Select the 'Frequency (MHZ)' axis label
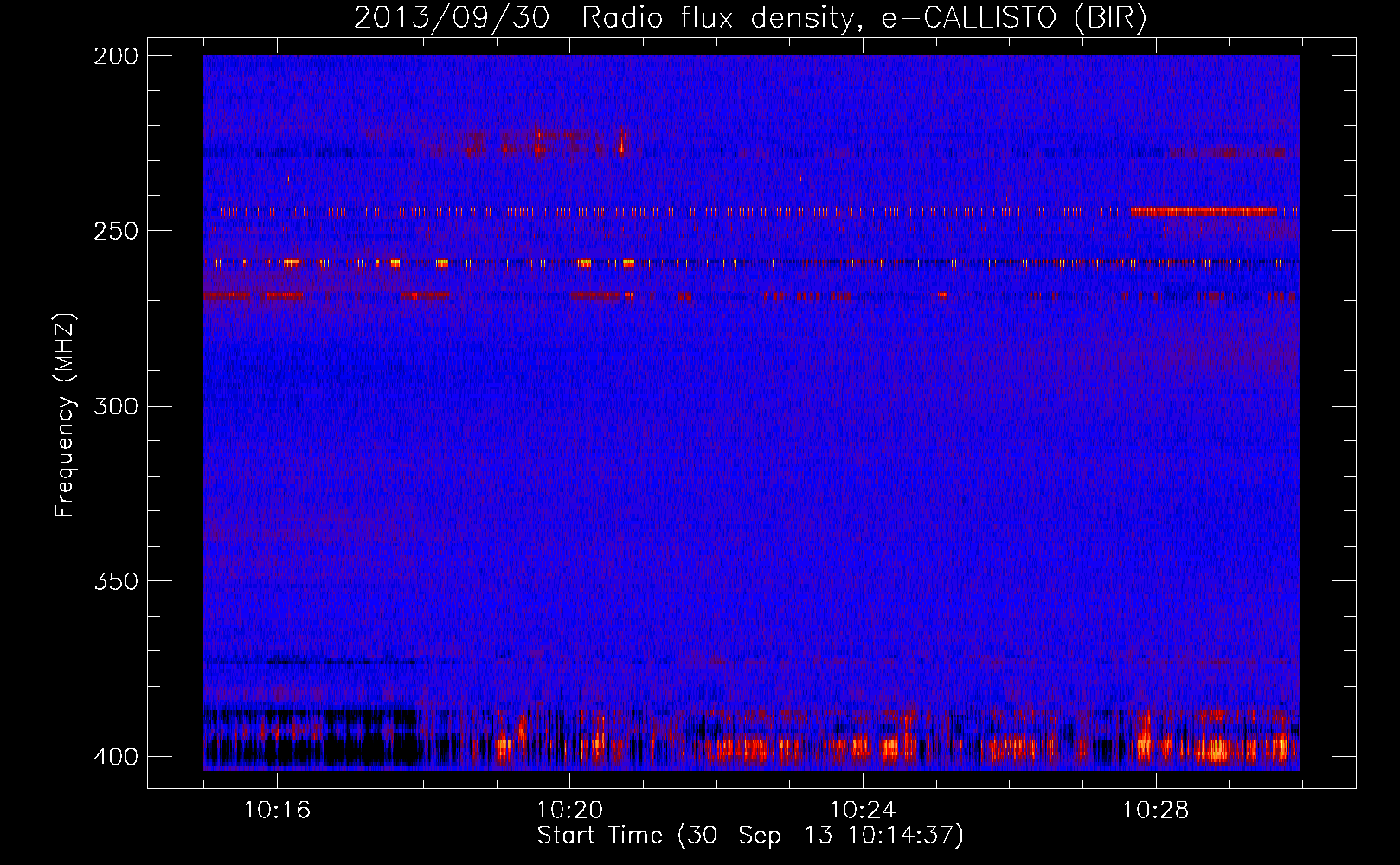Viewport: 1400px width, 865px height. pyautogui.click(x=65, y=415)
